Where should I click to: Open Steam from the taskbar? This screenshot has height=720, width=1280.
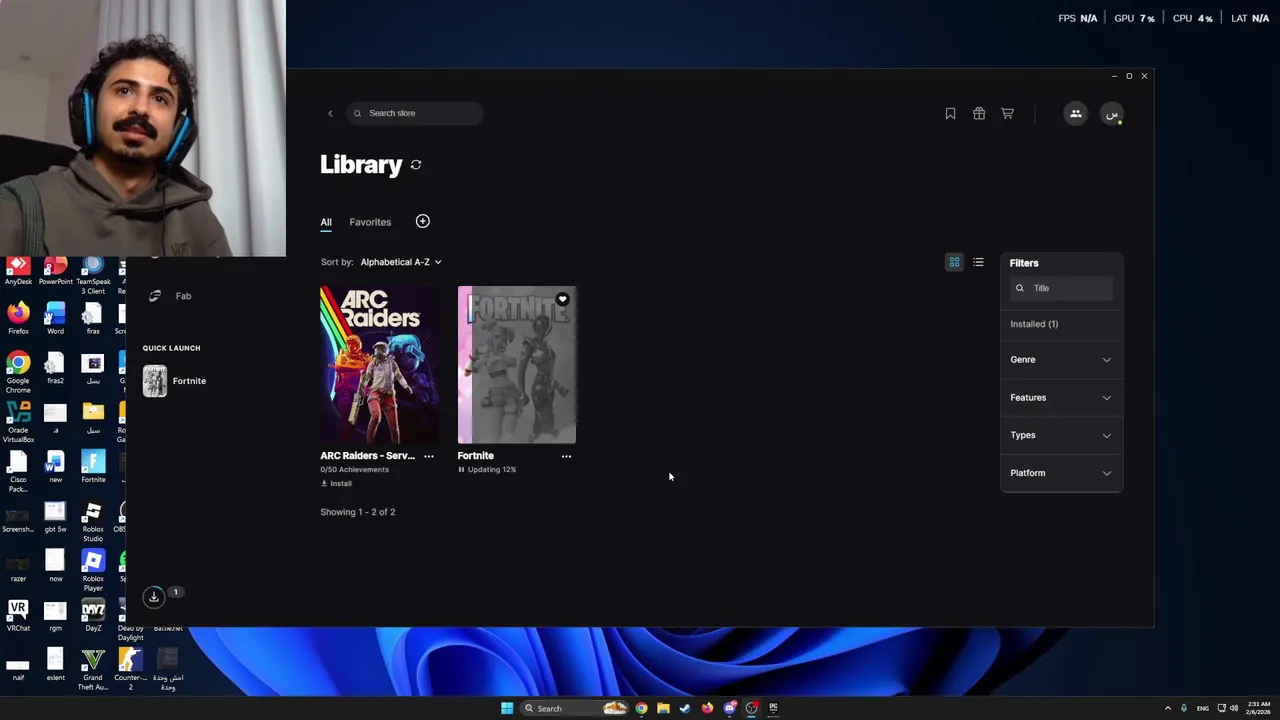click(x=685, y=708)
